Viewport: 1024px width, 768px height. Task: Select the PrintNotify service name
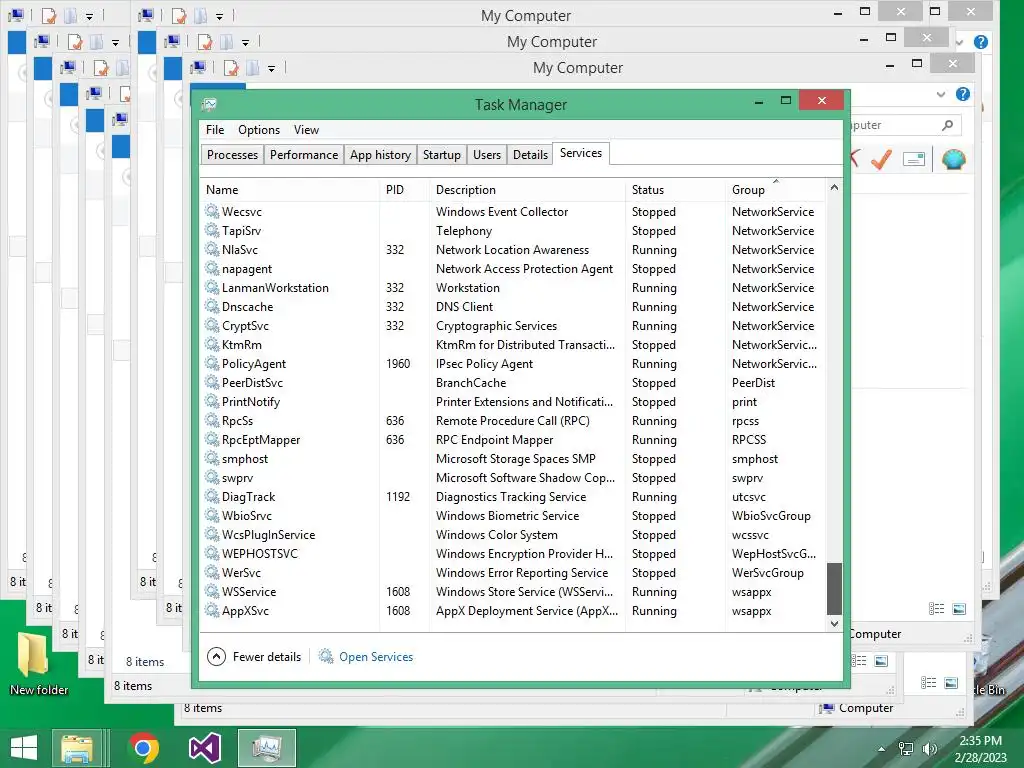pos(251,402)
